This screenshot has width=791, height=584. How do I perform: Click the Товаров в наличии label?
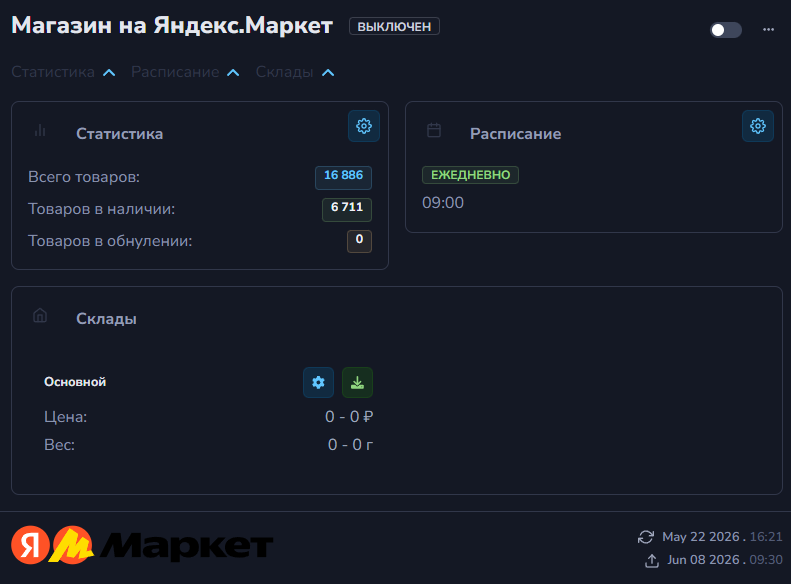(x=101, y=209)
